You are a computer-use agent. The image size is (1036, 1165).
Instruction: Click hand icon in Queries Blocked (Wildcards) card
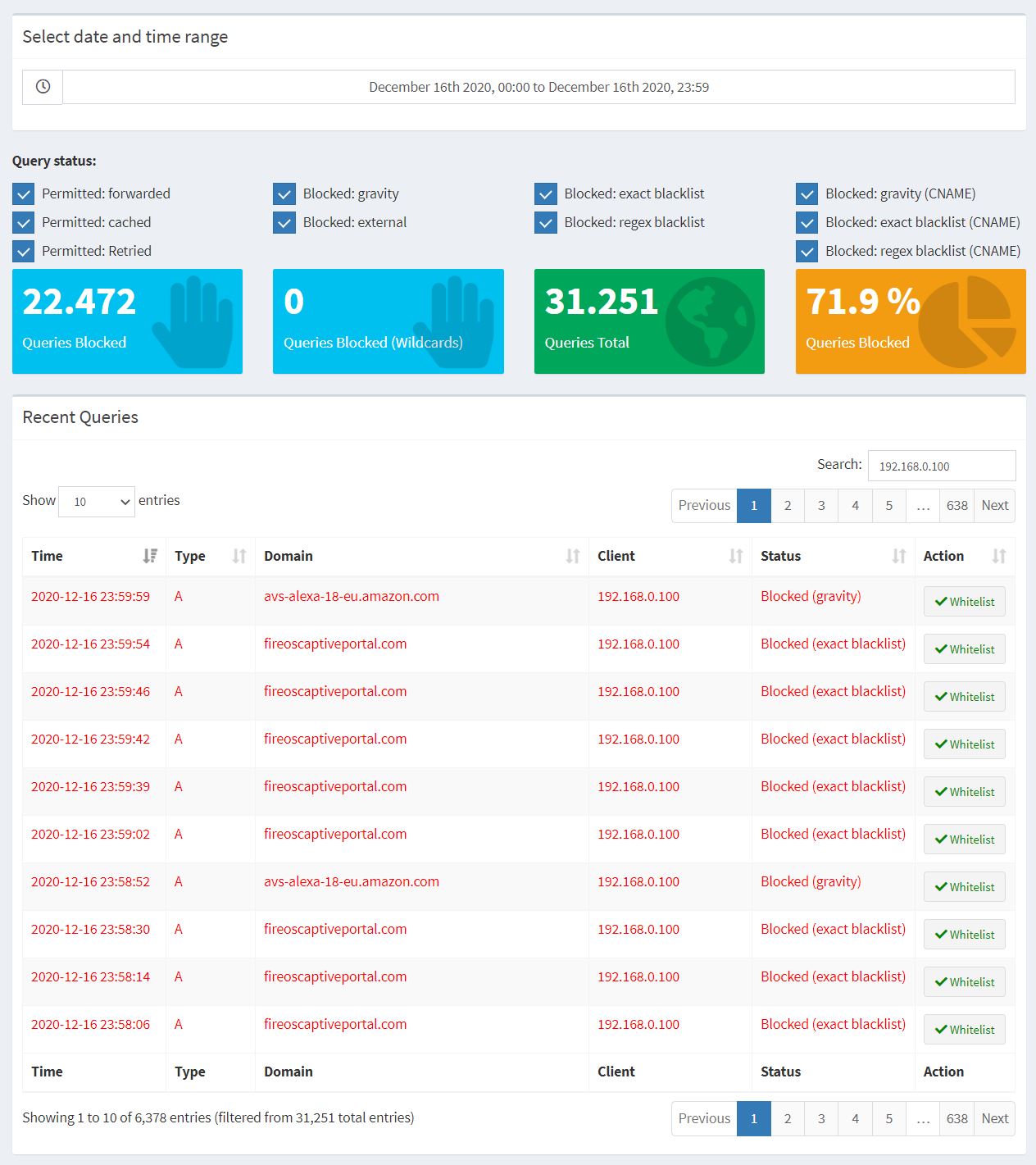click(x=453, y=321)
